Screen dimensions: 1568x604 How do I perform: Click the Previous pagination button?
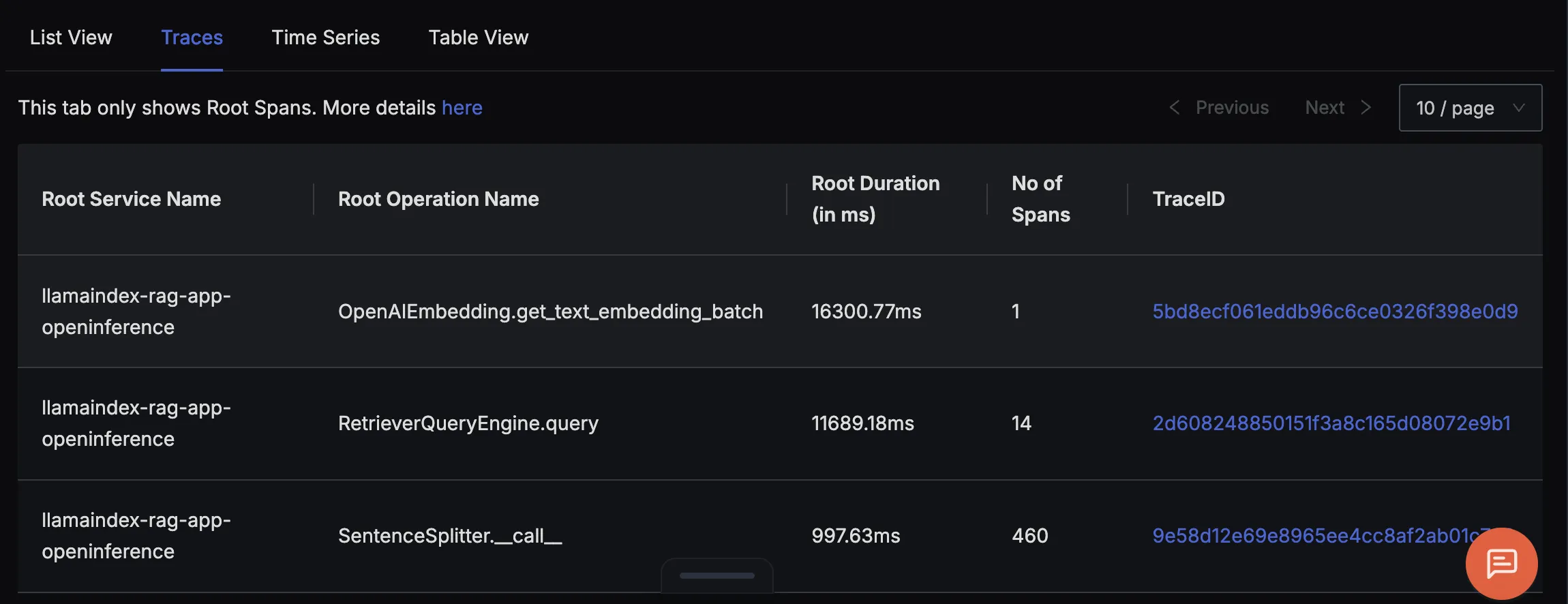1219,108
